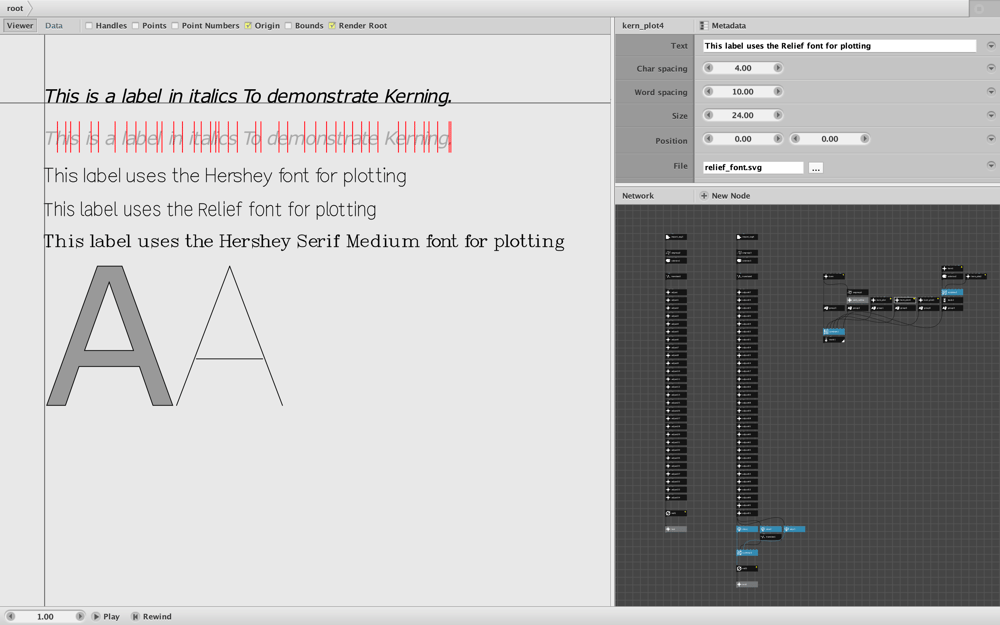Decrease Char spacing with left arrow
Image resolution: width=1000 pixels, height=625 pixels.
(x=709, y=68)
